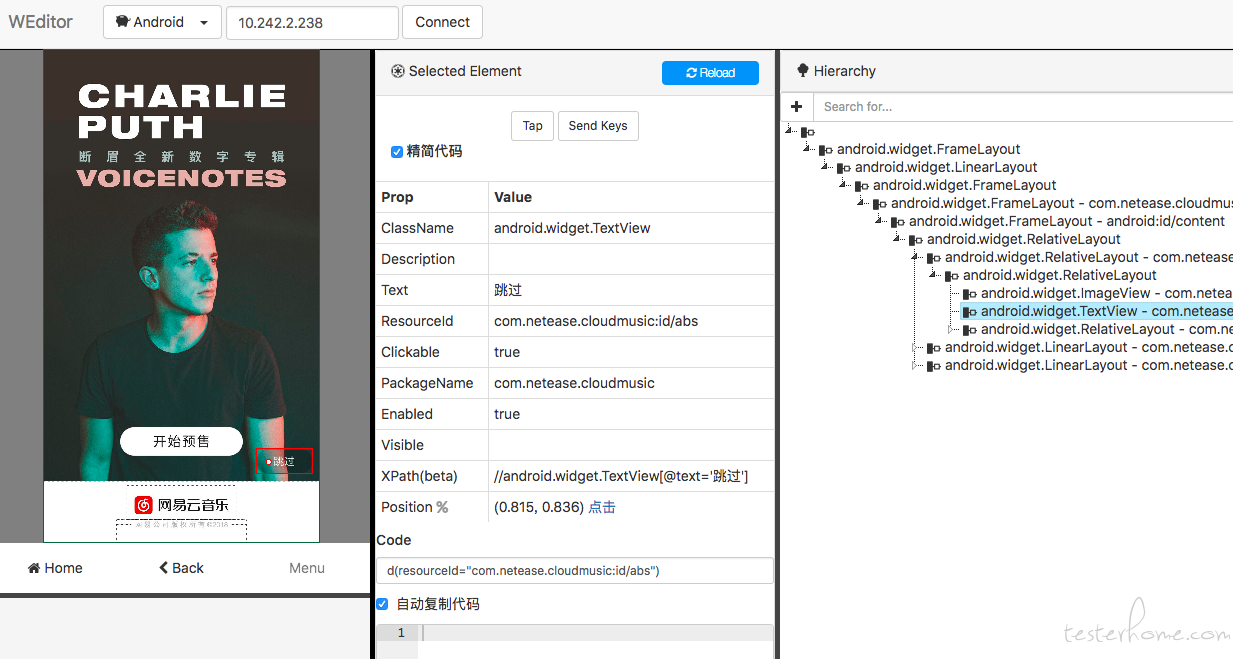Screen dimensions: 1233x659
Task: Click the Hierarchy panel tree icon
Action: (x=802, y=71)
